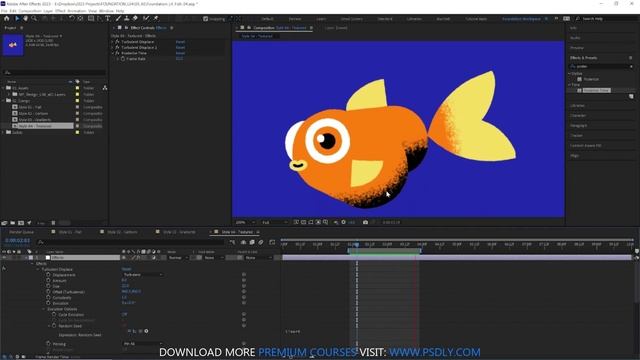Viewport: 640px width, 360px height.
Task: Click the Take Snapshot camera icon
Action: [365, 222]
